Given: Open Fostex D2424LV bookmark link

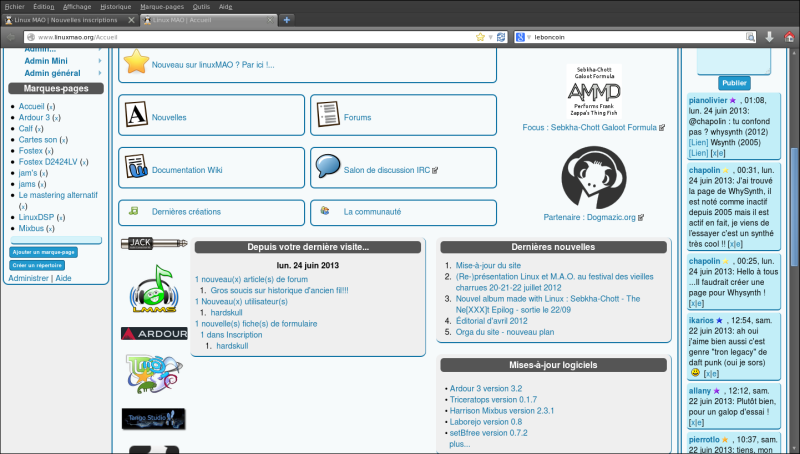Looking at the screenshot, I should click(48, 162).
